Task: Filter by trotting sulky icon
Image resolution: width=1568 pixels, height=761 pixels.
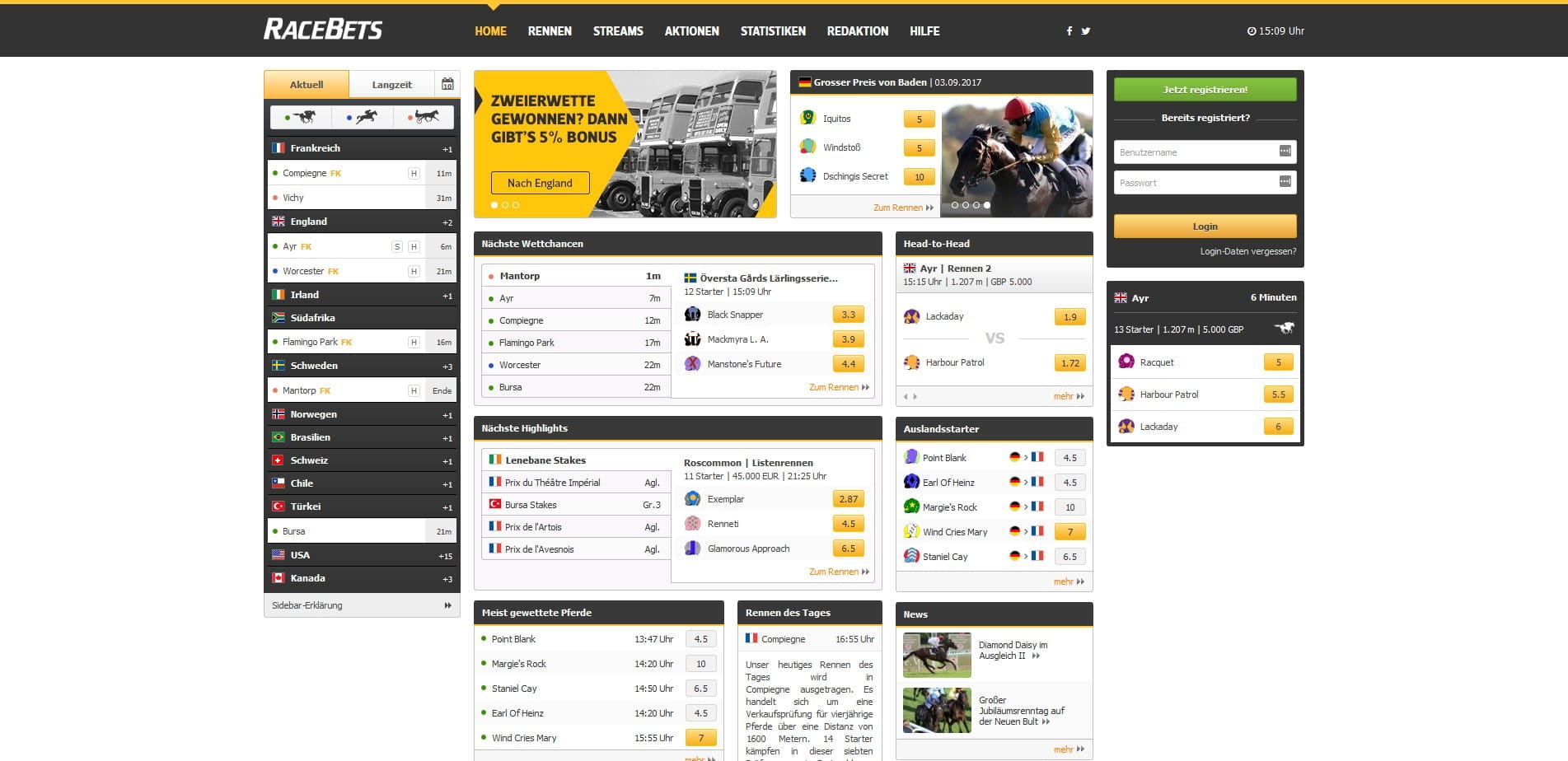Action: [x=424, y=117]
